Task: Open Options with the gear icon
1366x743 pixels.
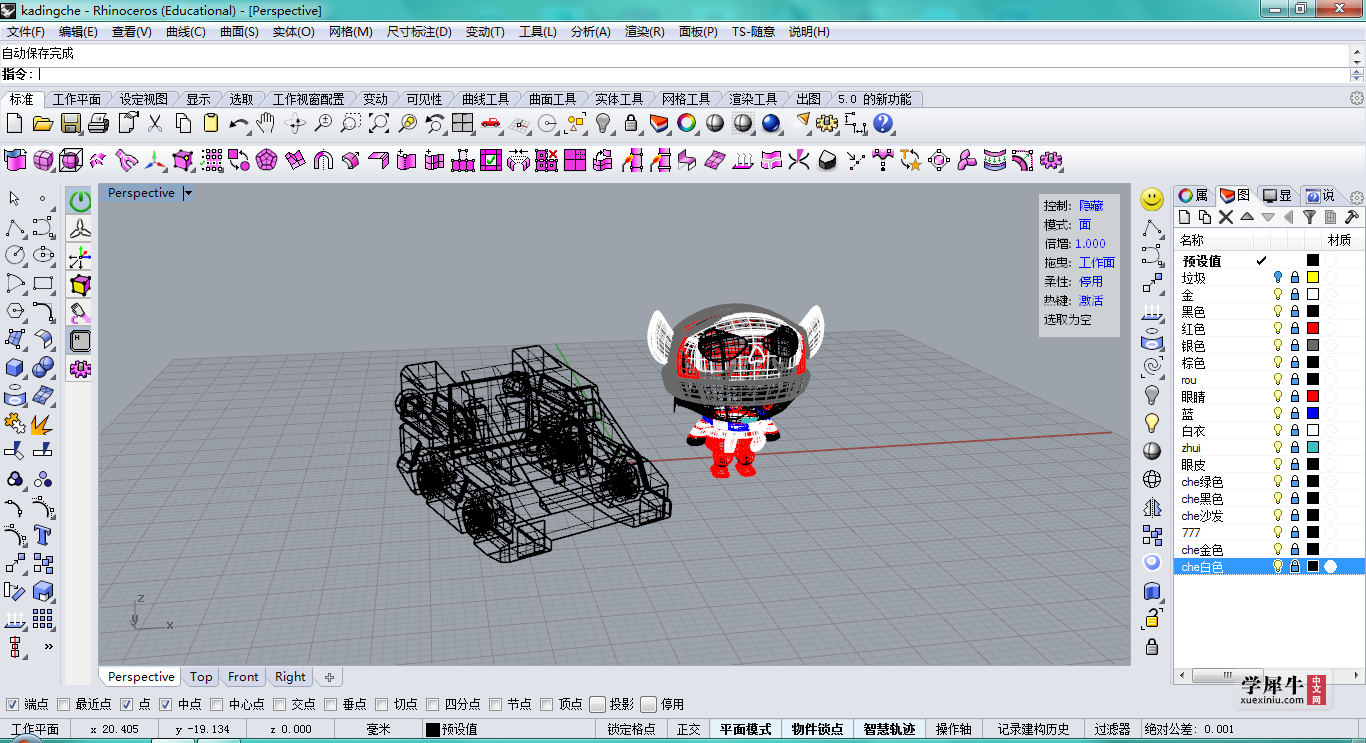Action: tap(826, 123)
